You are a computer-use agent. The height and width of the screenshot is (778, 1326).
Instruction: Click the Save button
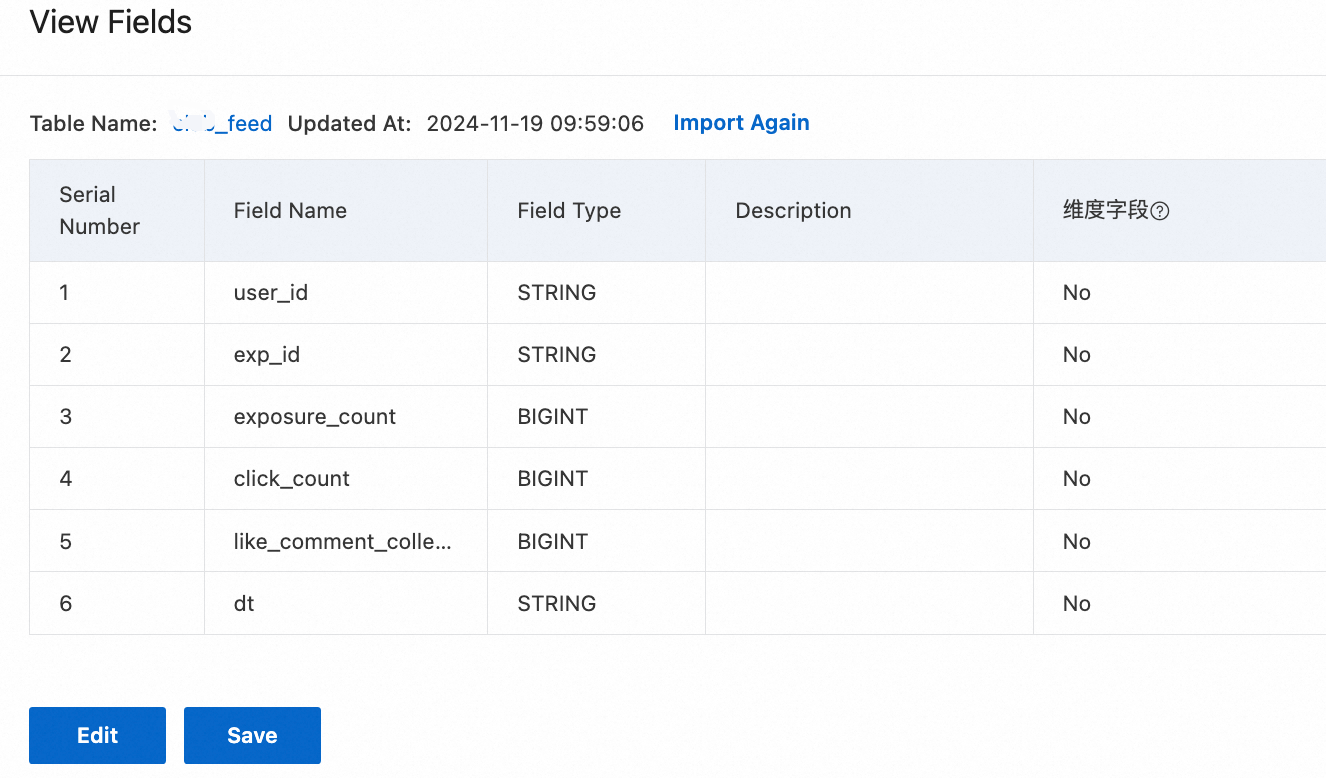252,735
